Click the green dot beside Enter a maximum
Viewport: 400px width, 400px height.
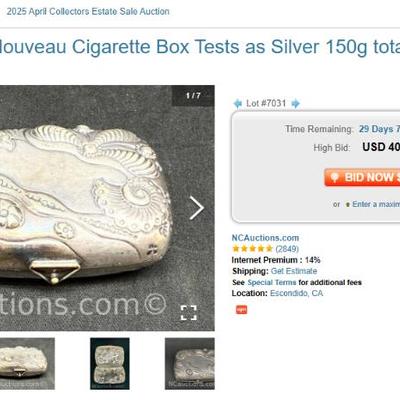(x=348, y=205)
